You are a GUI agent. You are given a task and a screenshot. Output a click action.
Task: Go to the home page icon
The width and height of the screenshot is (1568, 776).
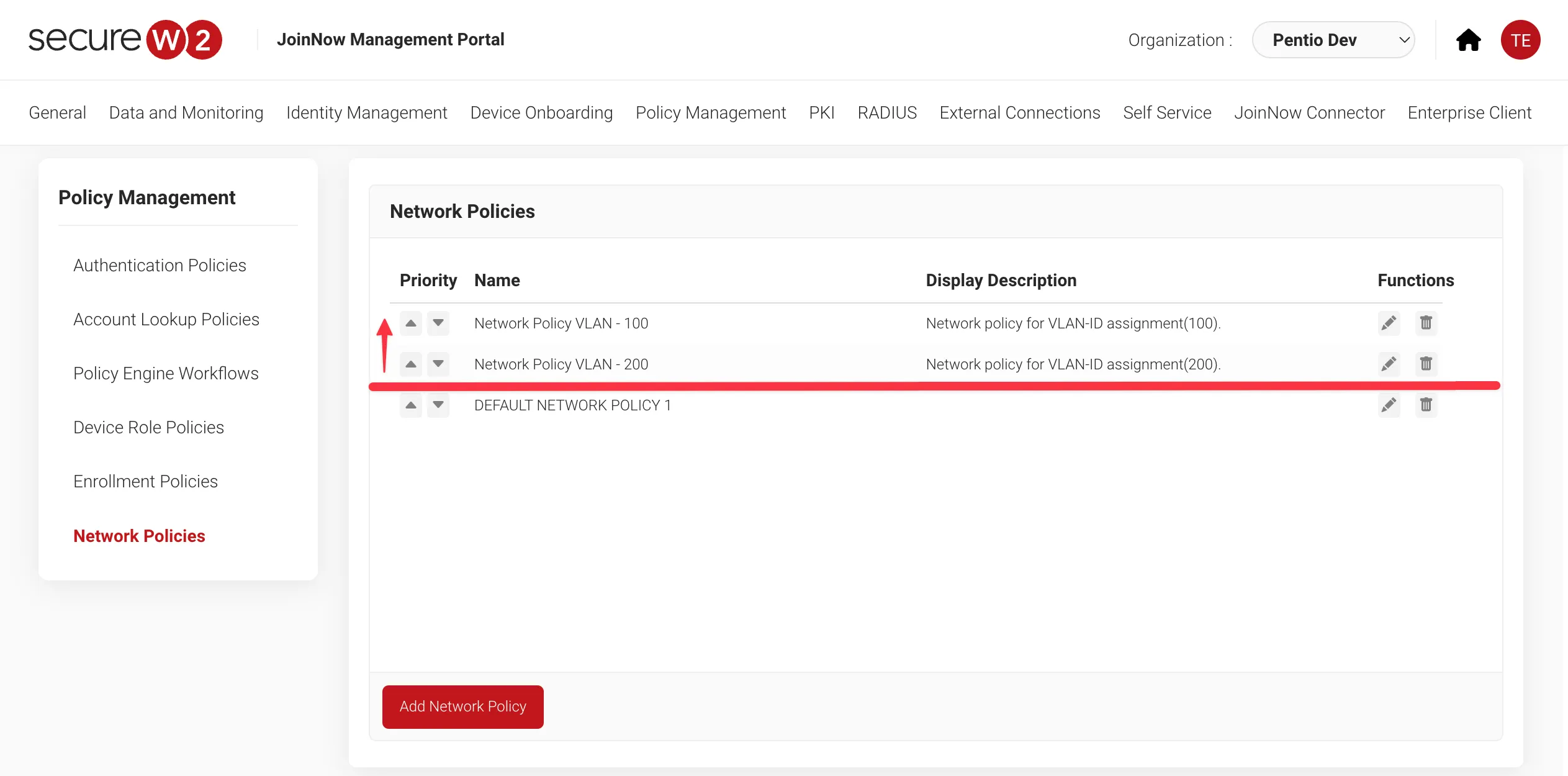(1469, 40)
